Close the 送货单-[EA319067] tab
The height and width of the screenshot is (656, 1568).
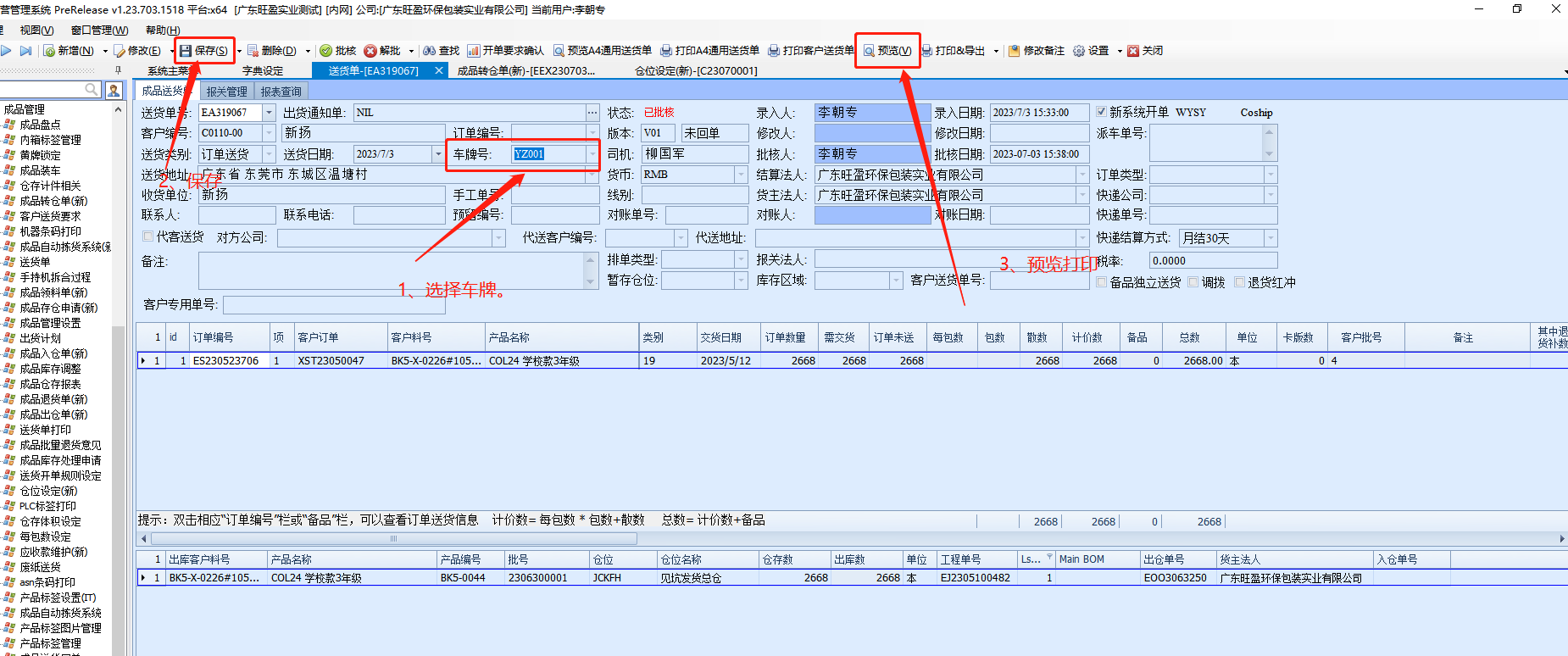[439, 70]
